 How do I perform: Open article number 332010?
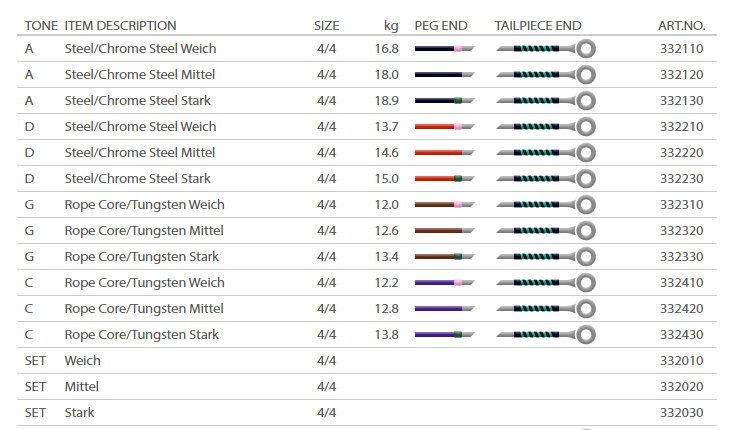click(x=681, y=361)
